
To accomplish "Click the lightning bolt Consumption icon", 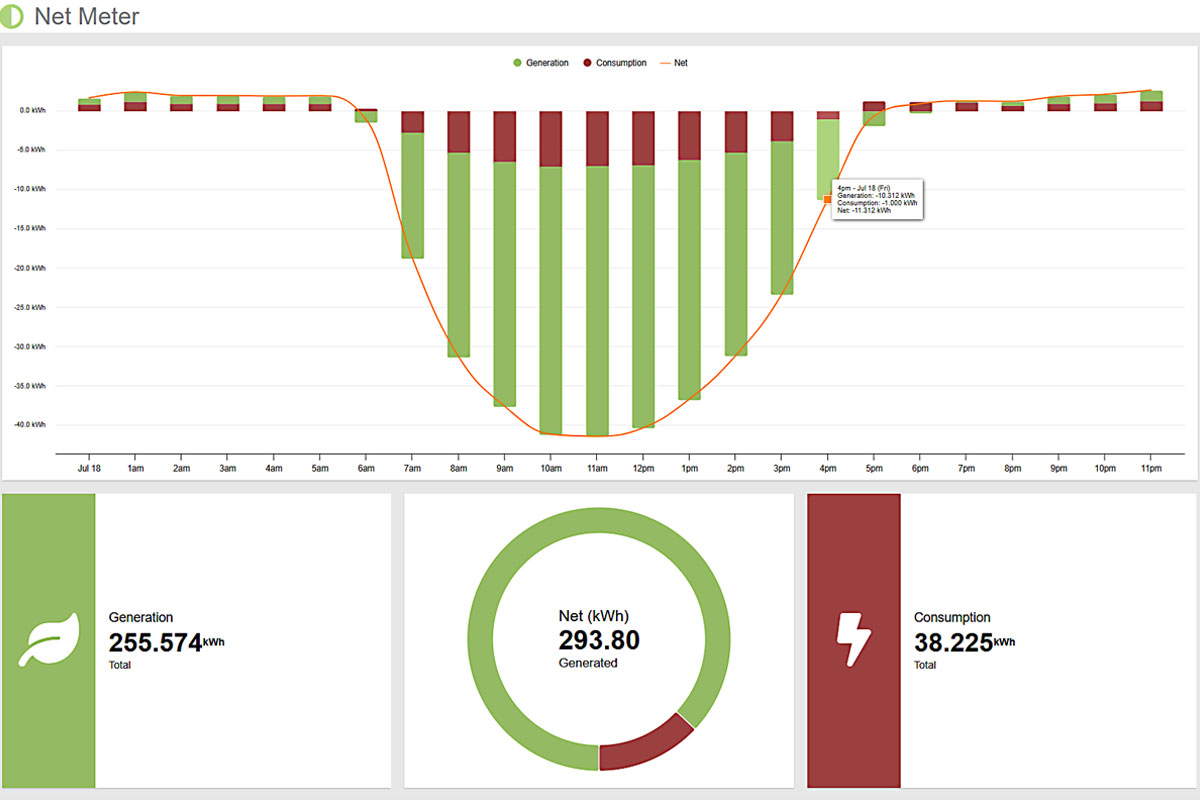I will pyautogui.click(x=853, y=640).
